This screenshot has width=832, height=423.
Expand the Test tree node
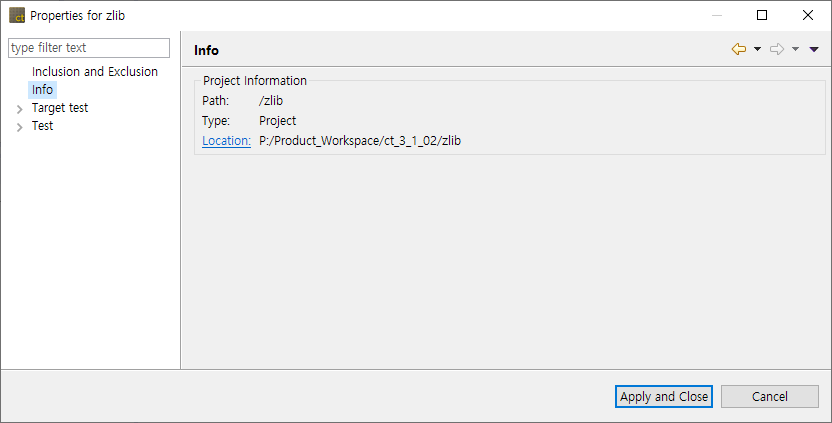(20, 126)
